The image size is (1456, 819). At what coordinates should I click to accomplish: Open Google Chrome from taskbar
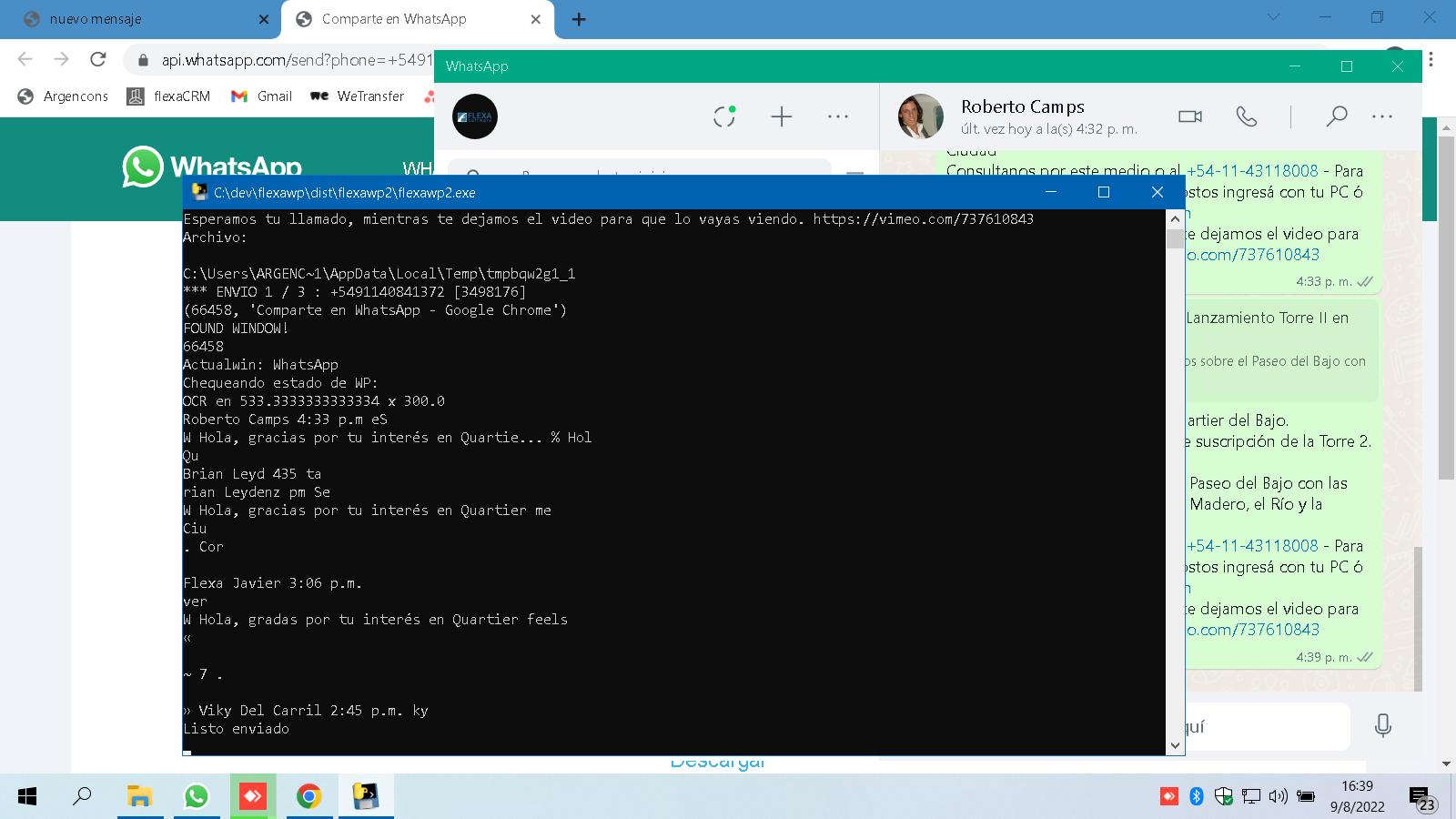tap(308, 797)
